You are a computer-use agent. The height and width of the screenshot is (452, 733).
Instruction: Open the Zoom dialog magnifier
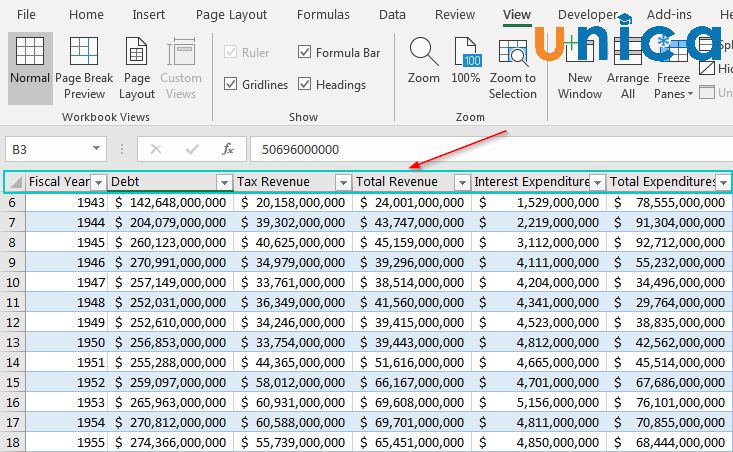click(x=424, y=61)
